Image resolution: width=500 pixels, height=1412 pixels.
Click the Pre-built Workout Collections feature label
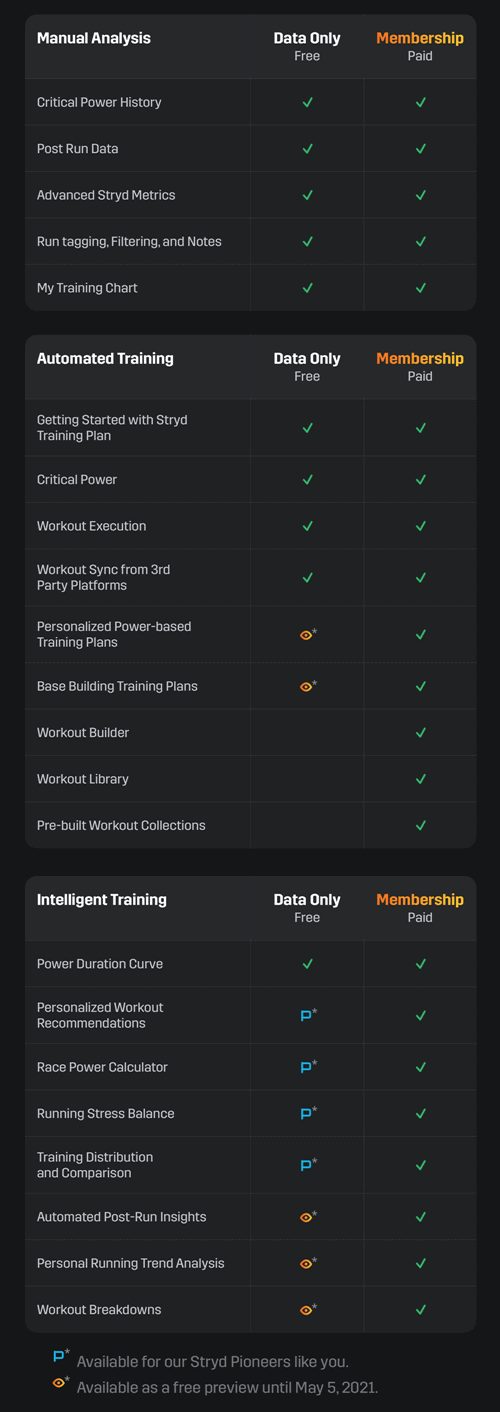121,825
